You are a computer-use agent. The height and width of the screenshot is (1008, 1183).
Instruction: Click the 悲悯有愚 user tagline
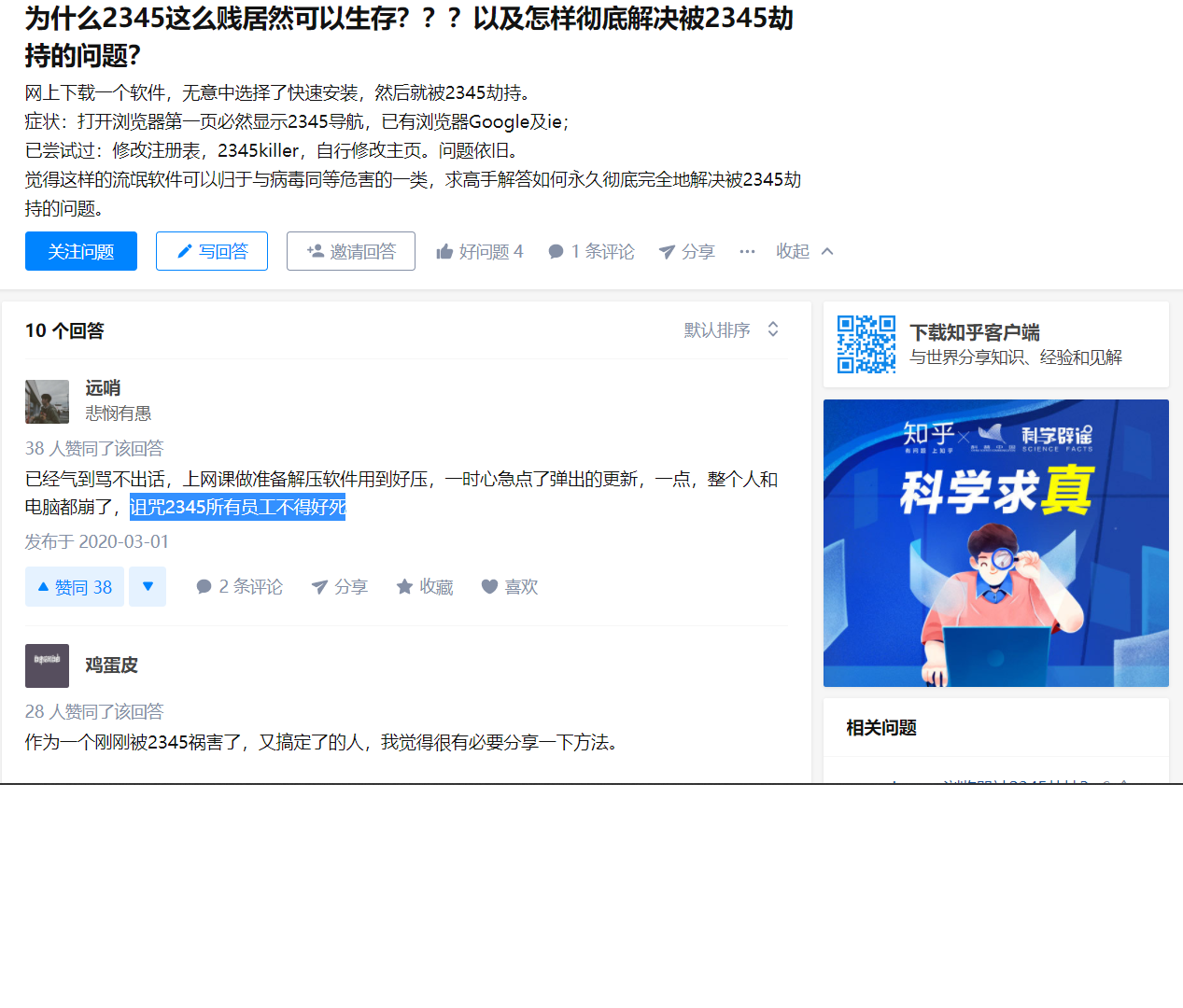click(119, 413)
